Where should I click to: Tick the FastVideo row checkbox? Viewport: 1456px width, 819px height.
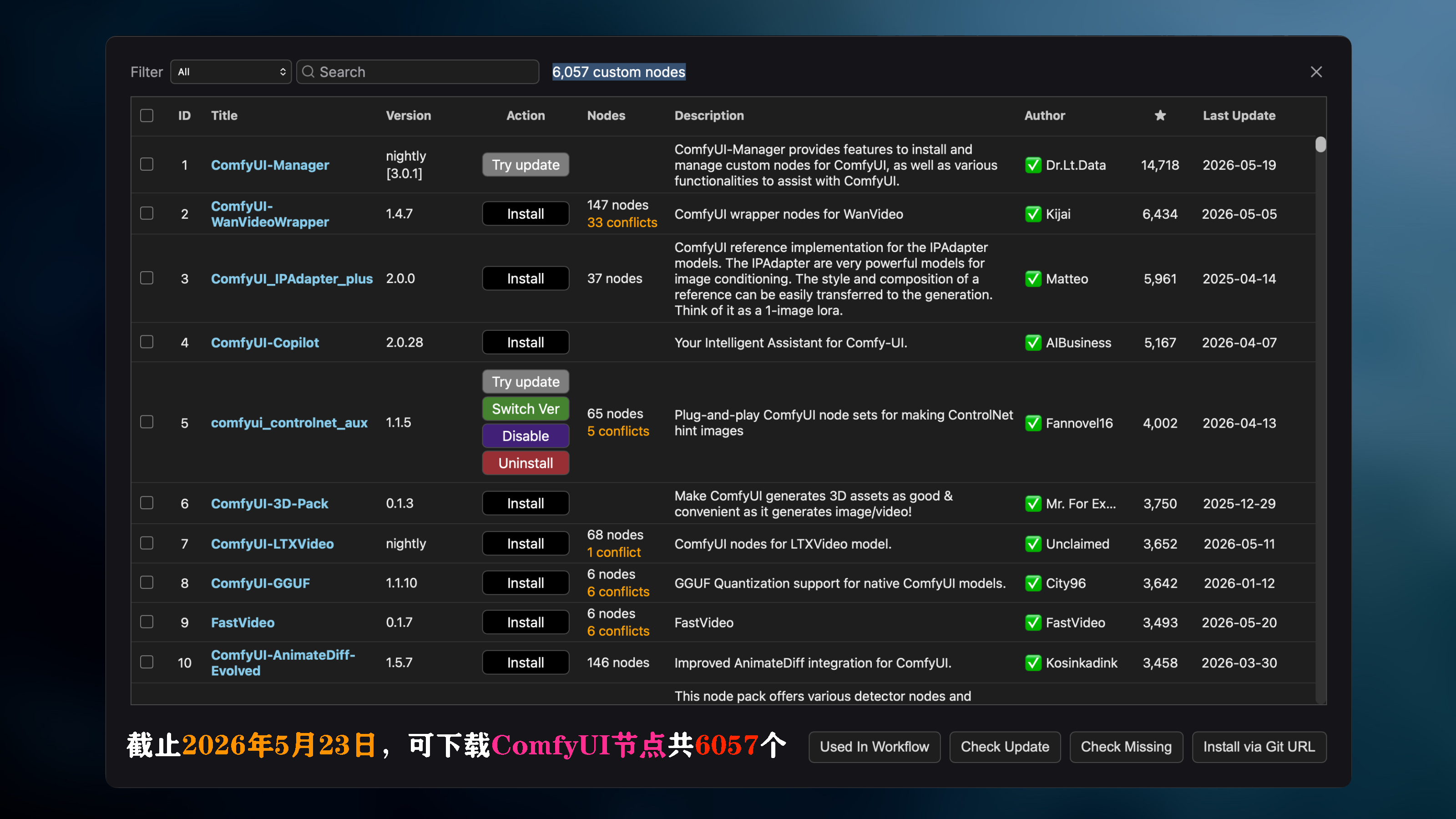click(147, 622)
